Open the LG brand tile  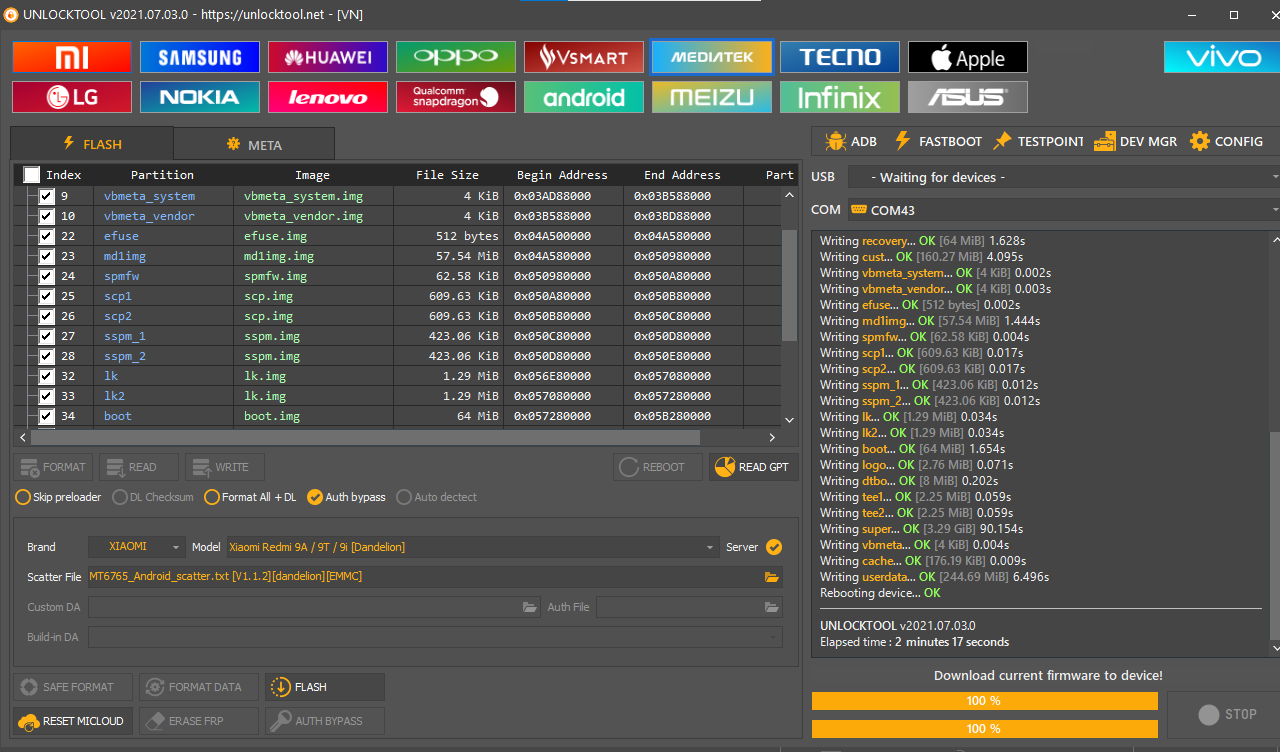(72, 97)
